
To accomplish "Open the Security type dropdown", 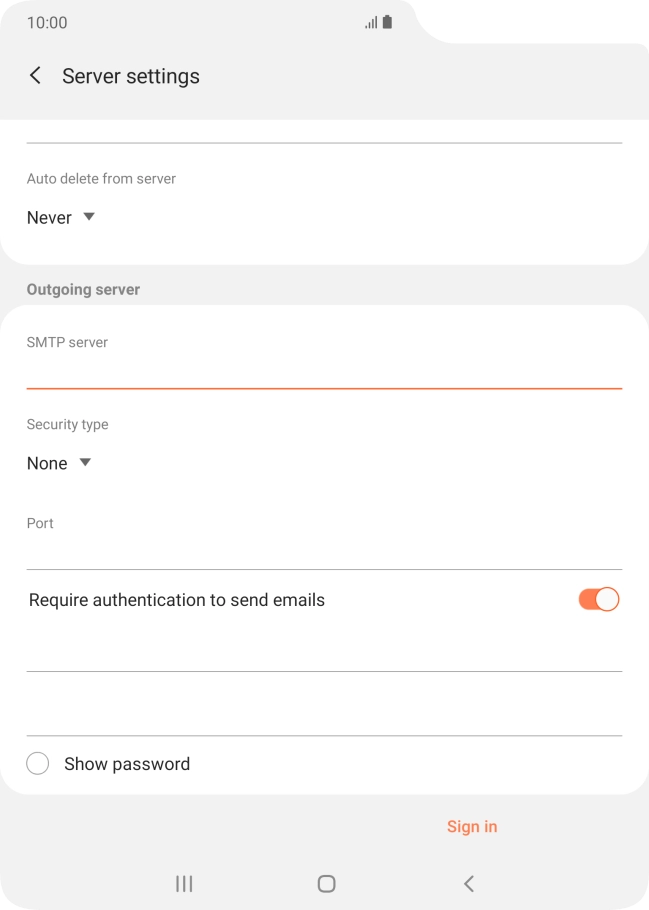I will (x=60, y=462).
